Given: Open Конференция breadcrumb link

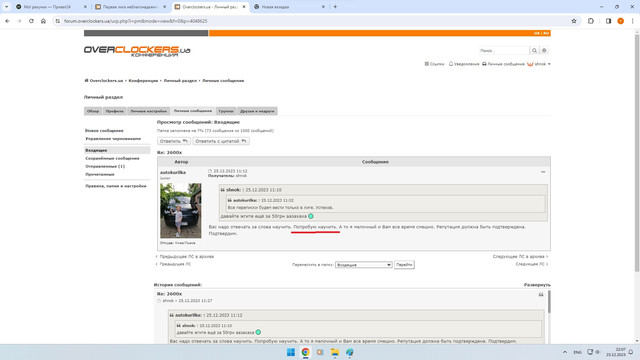Looking at the screenshot, I should (143, 81).
